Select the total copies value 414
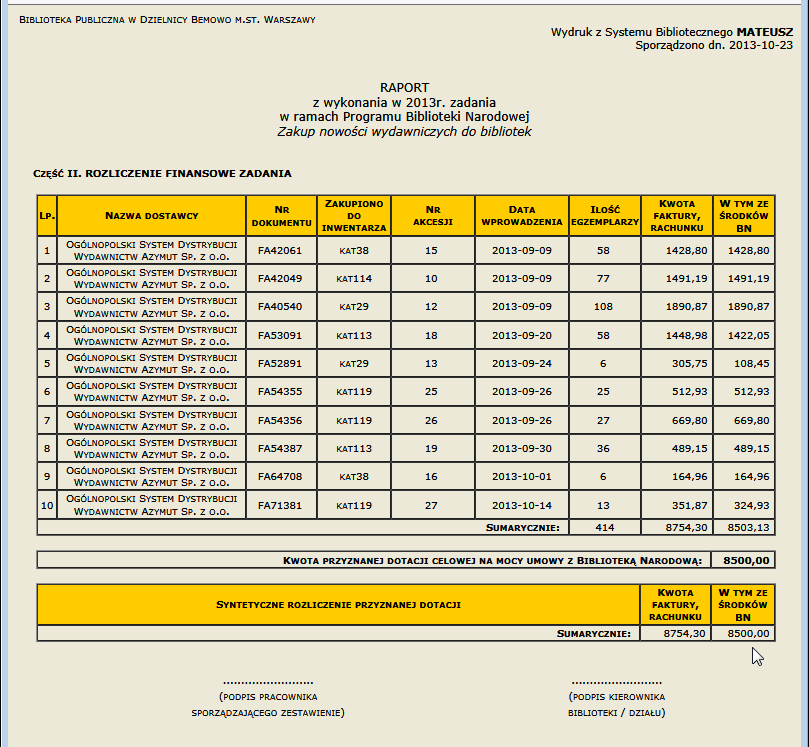Viewport: 809px width, 747px height. pos(603,527)
